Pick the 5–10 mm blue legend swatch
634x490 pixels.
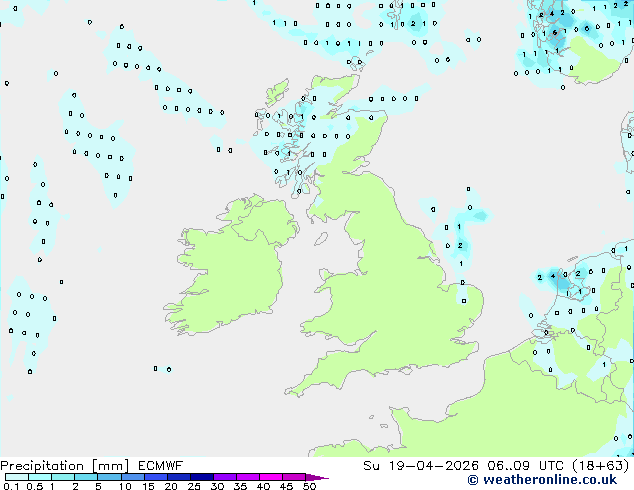(x=109, y=477)
